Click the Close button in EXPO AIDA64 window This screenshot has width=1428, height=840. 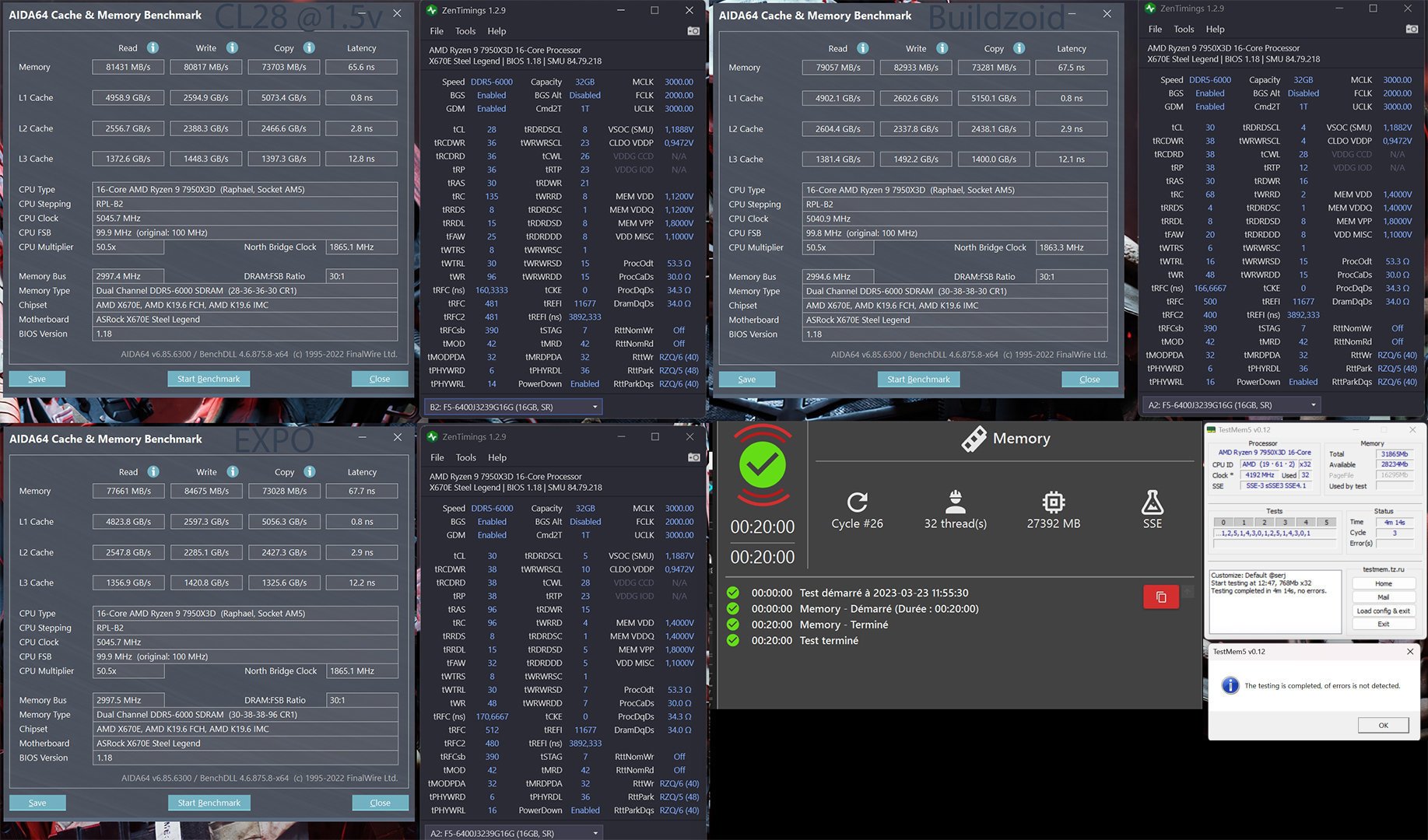click(x=381, y=803)
